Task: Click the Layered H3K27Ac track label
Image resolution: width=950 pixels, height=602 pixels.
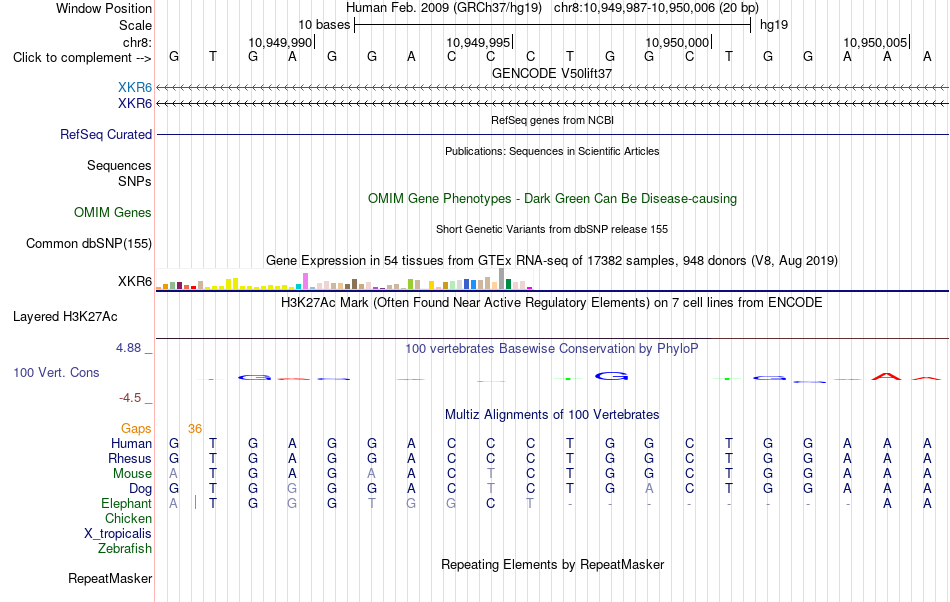Action: coord(65,317)
